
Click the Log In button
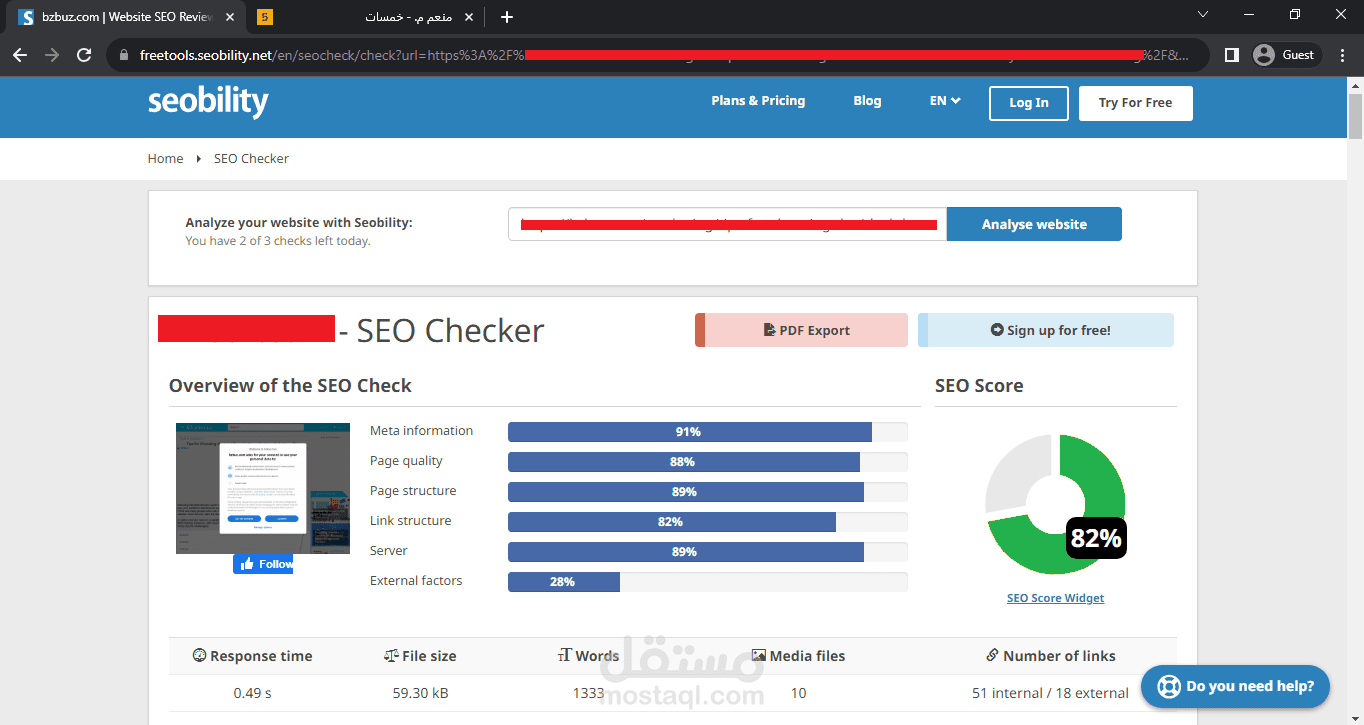coord(1028,103)
